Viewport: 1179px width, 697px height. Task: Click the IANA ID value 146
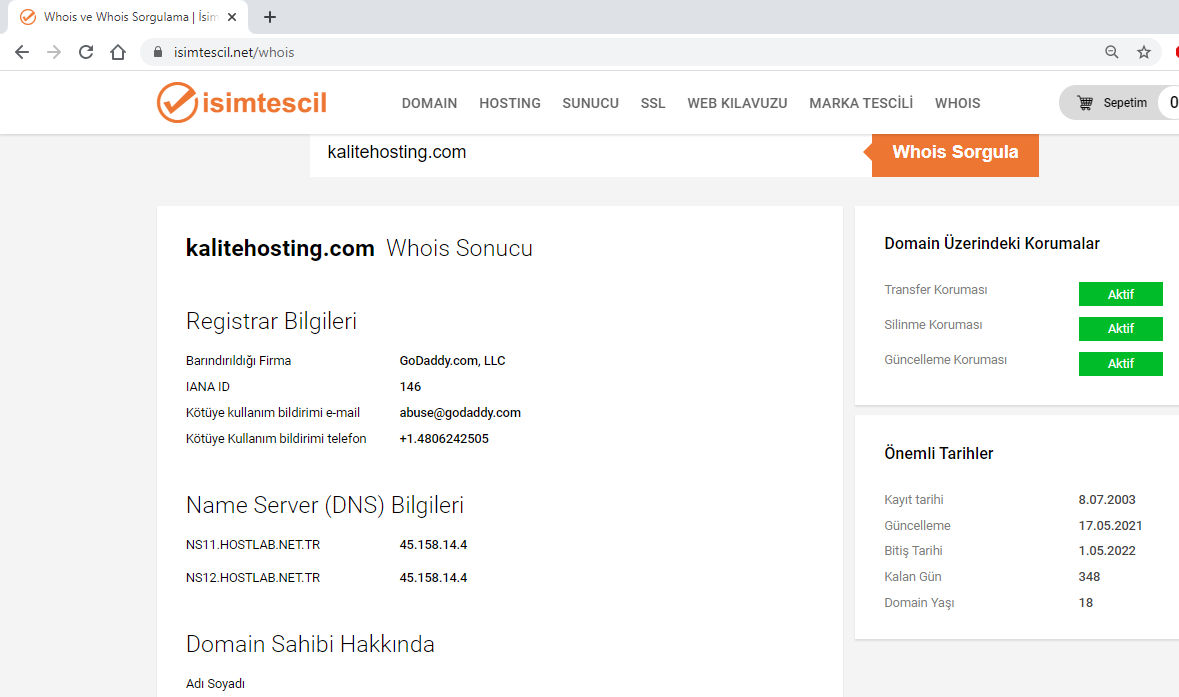[x=410, y=386]
